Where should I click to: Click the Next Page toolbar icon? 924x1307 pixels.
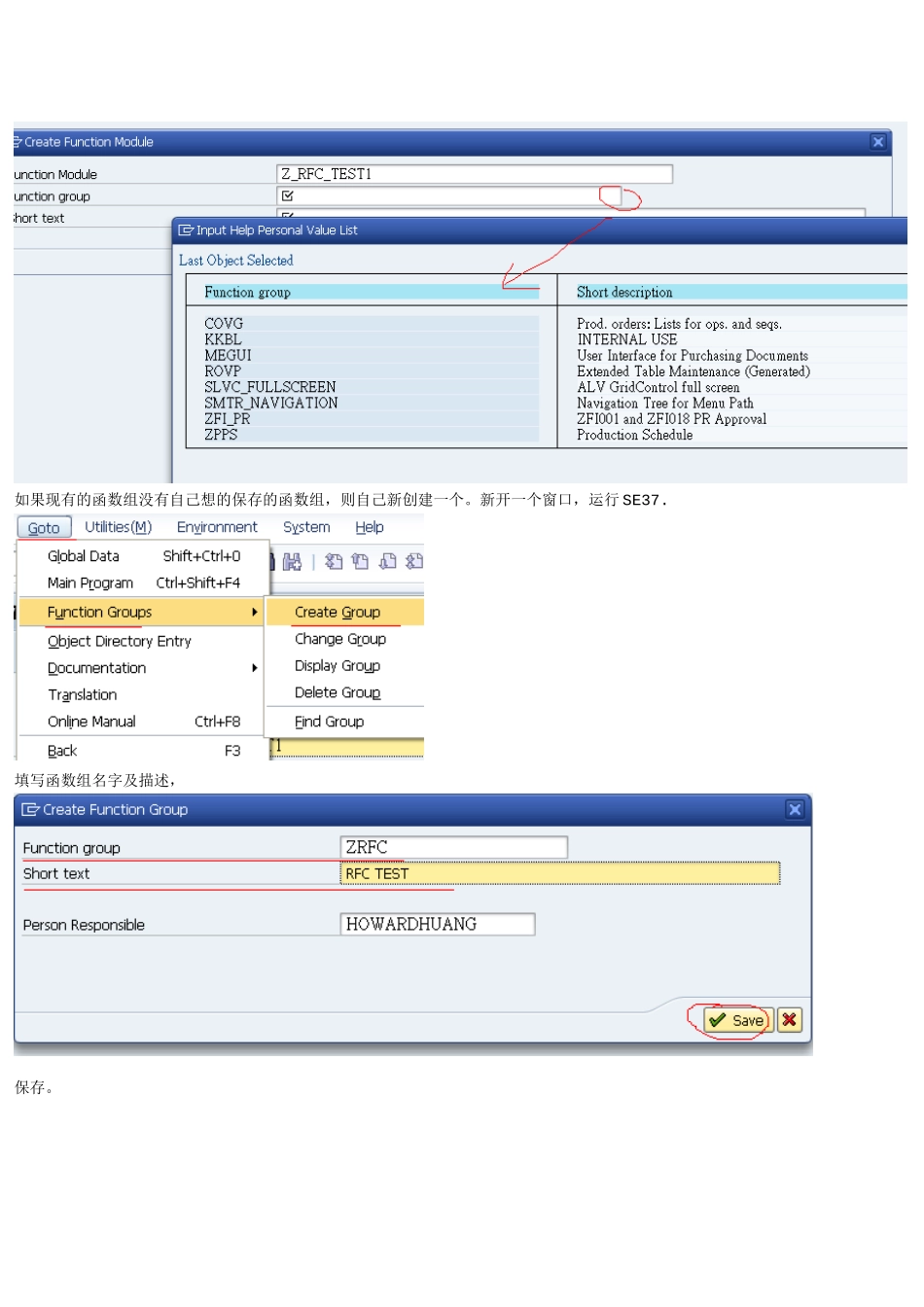pos(388,561)
